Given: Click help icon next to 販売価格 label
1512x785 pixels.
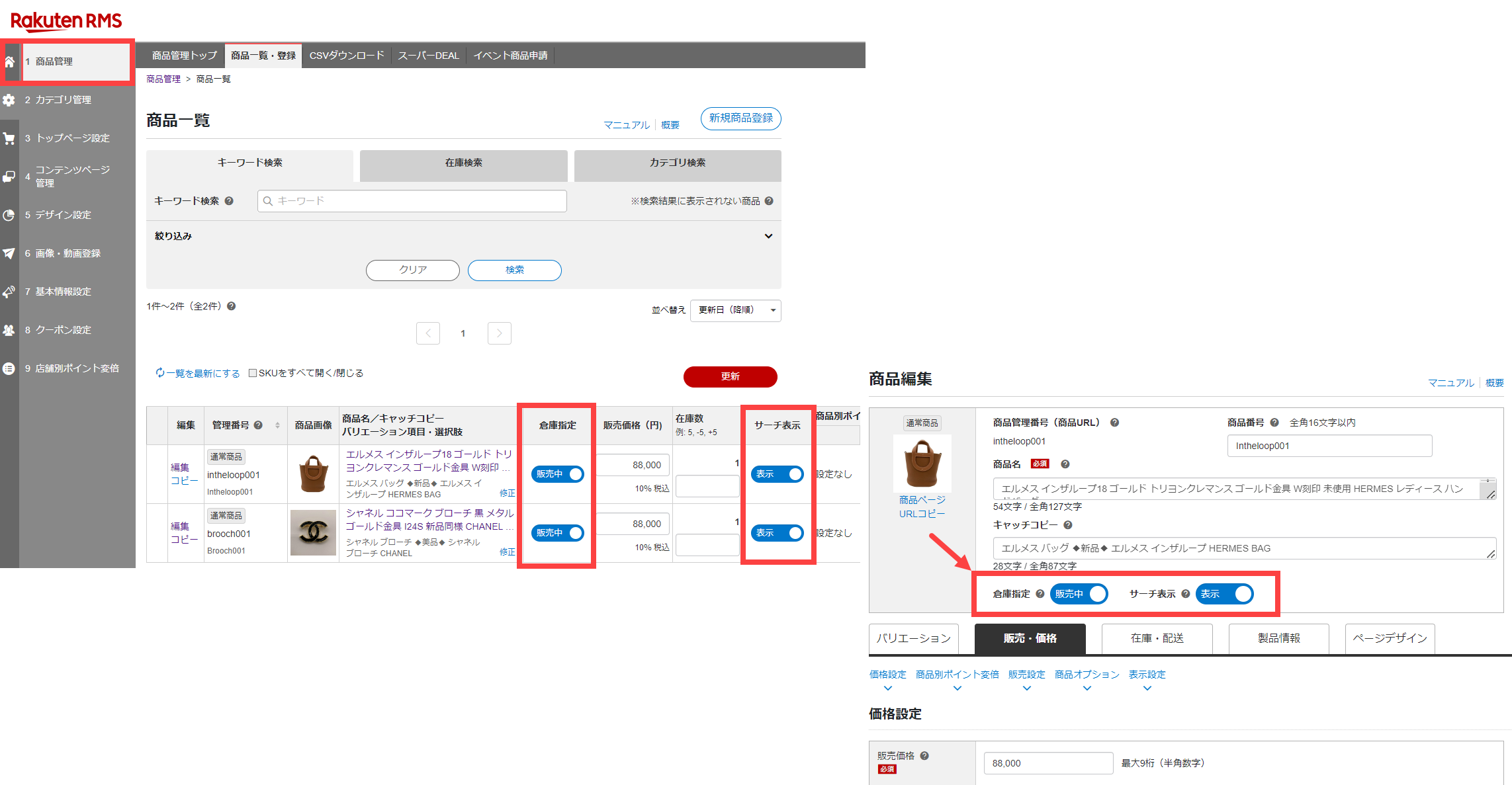Looking at the screenshot, I should 924,756.
